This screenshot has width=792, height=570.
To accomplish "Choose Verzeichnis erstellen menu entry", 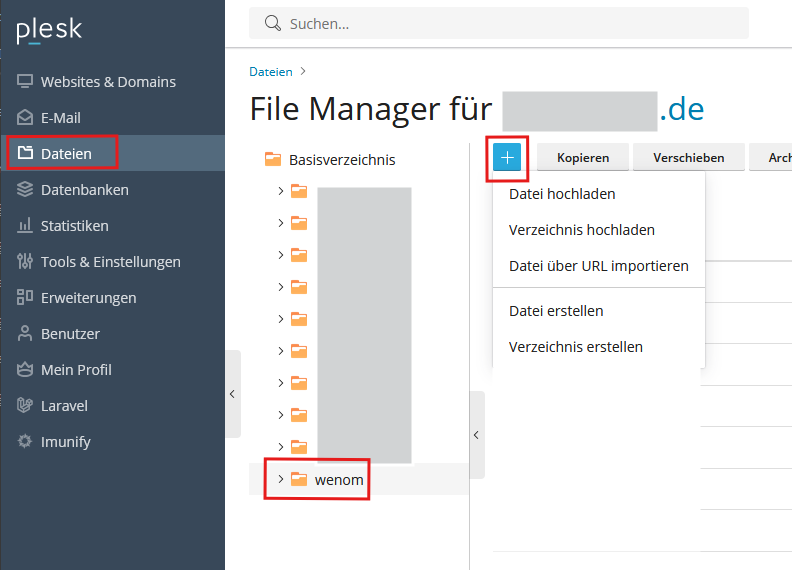I will tap(575, 347).
